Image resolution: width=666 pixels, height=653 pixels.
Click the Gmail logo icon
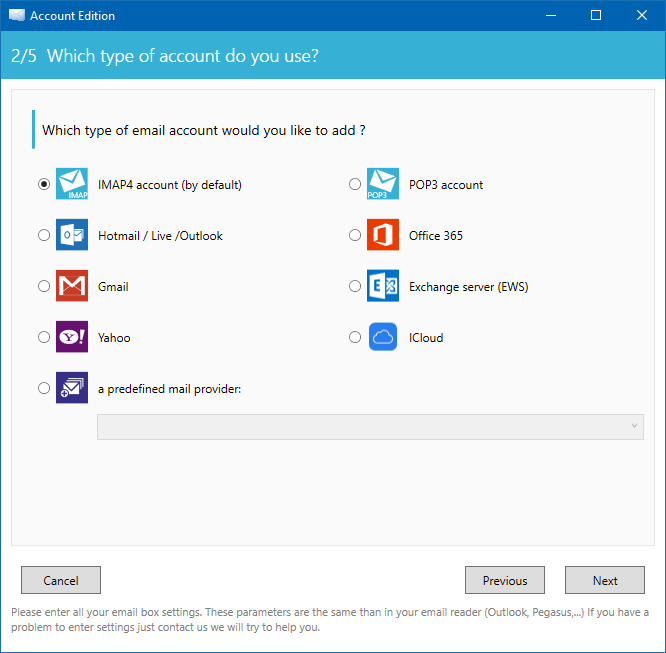point(72,286)
